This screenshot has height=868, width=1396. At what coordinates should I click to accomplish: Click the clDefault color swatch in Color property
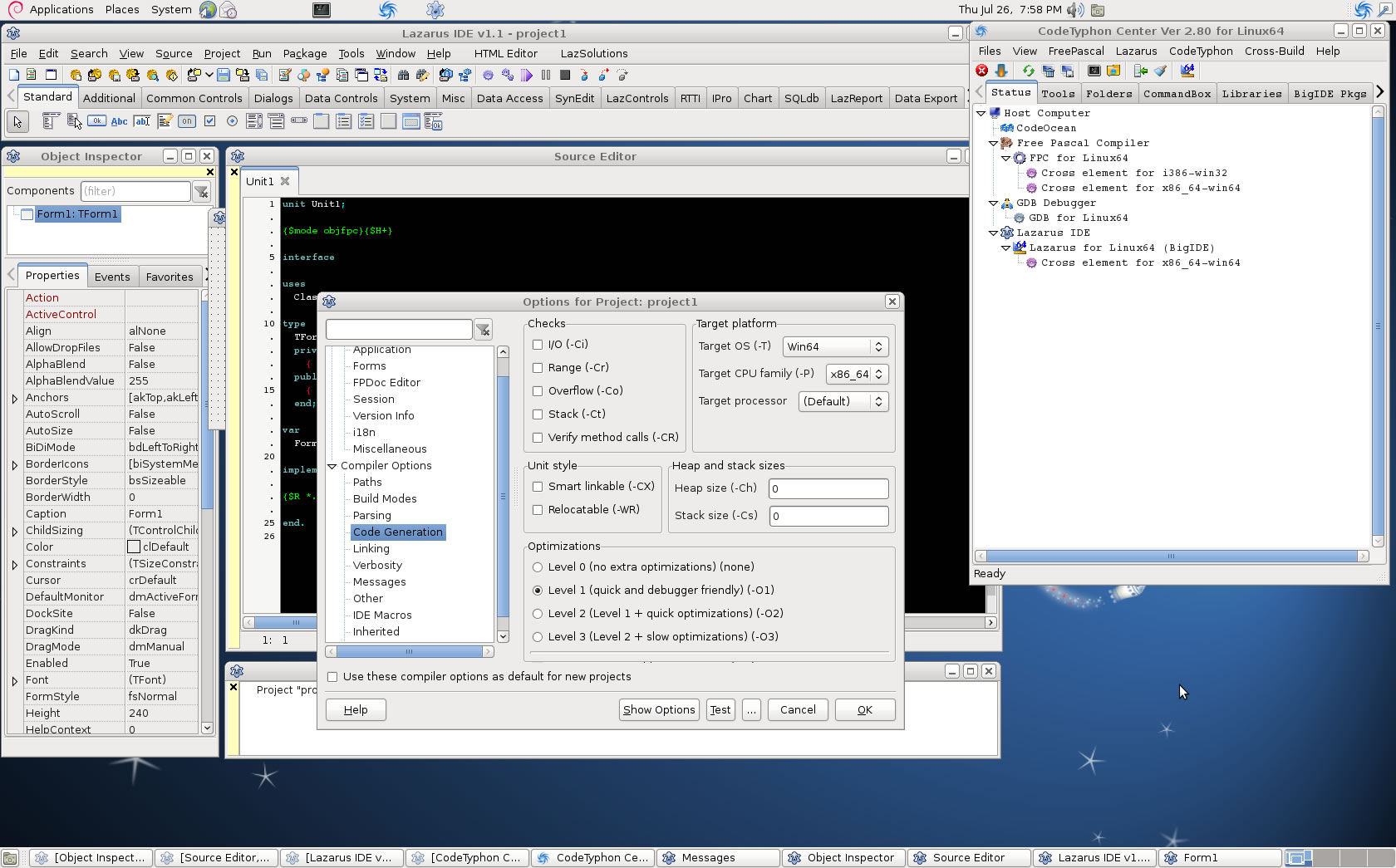pos(134,547)
